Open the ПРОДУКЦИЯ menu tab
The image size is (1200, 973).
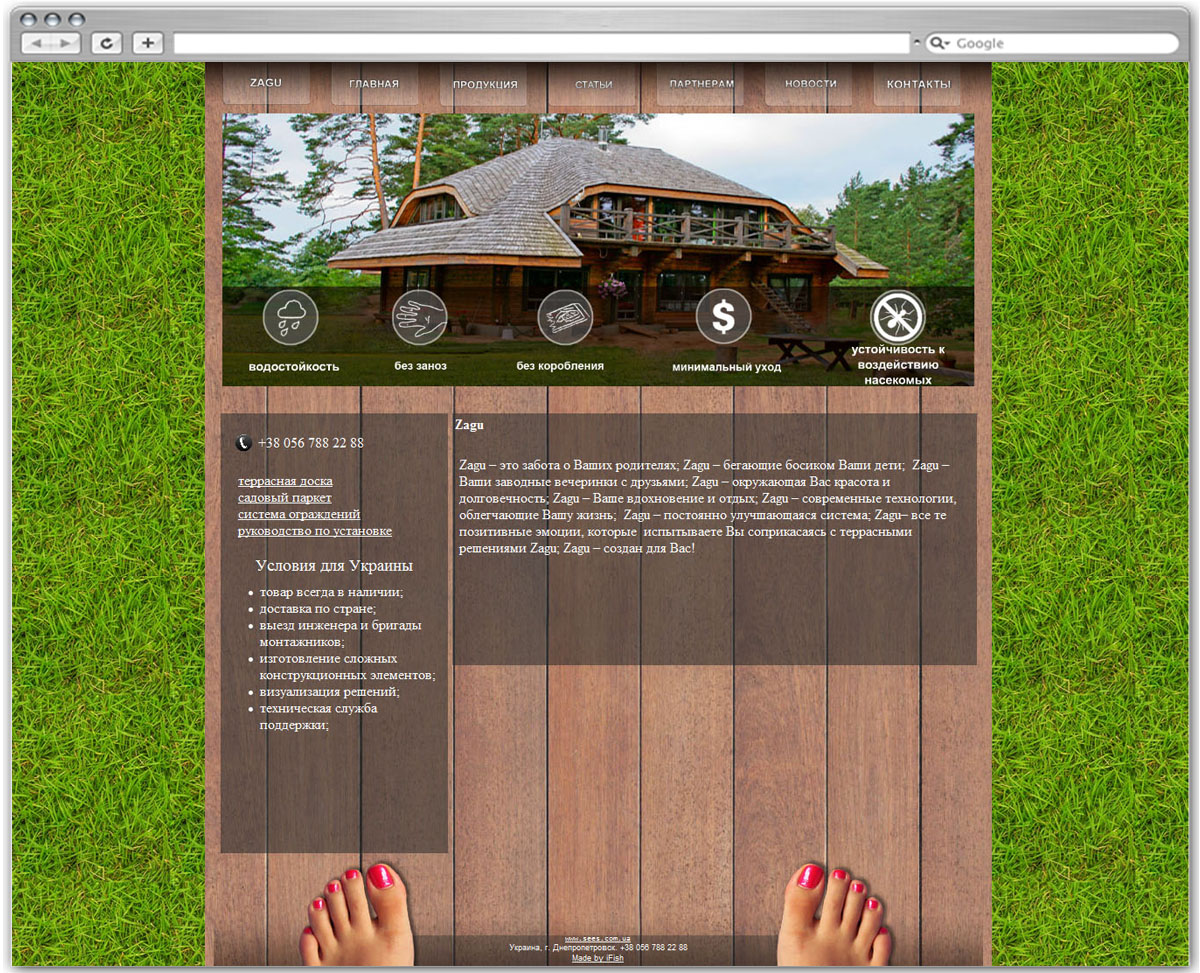484,84
